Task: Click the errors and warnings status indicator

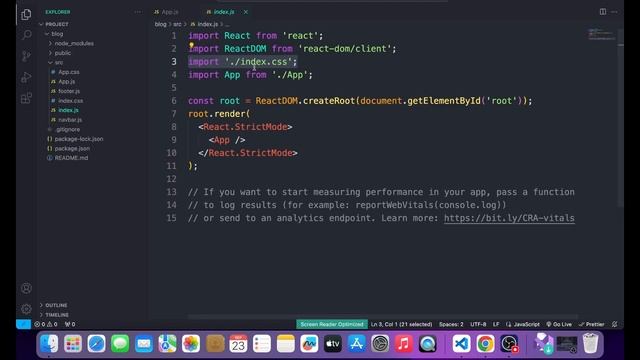Action: [46, 324]
